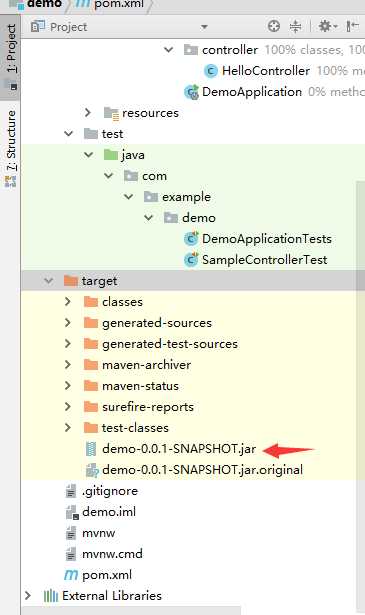
Task: Collapse the com package under test
Action: click(109, 176)
